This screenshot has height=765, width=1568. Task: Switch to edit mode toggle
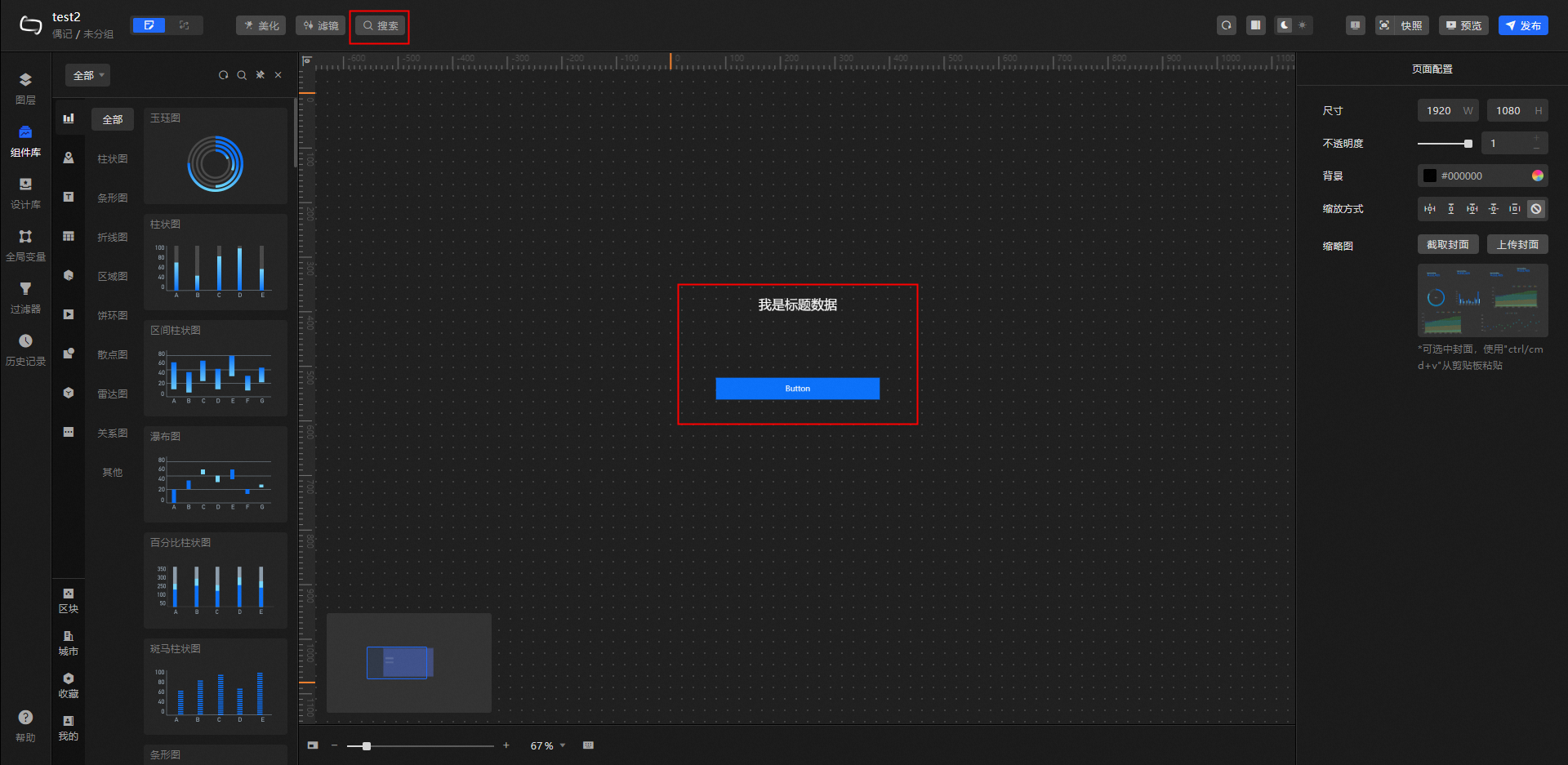[149, 25]
